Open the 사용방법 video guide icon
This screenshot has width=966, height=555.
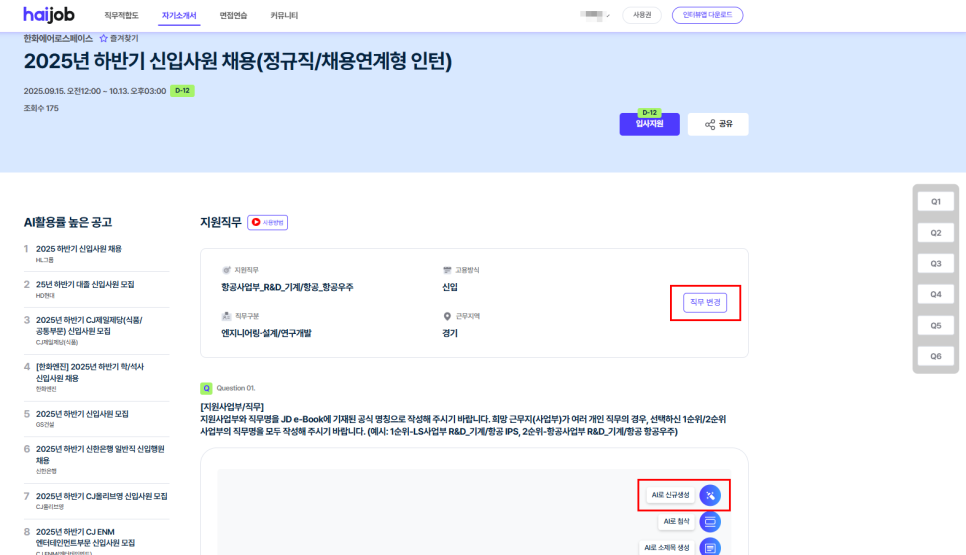(268, 222)
